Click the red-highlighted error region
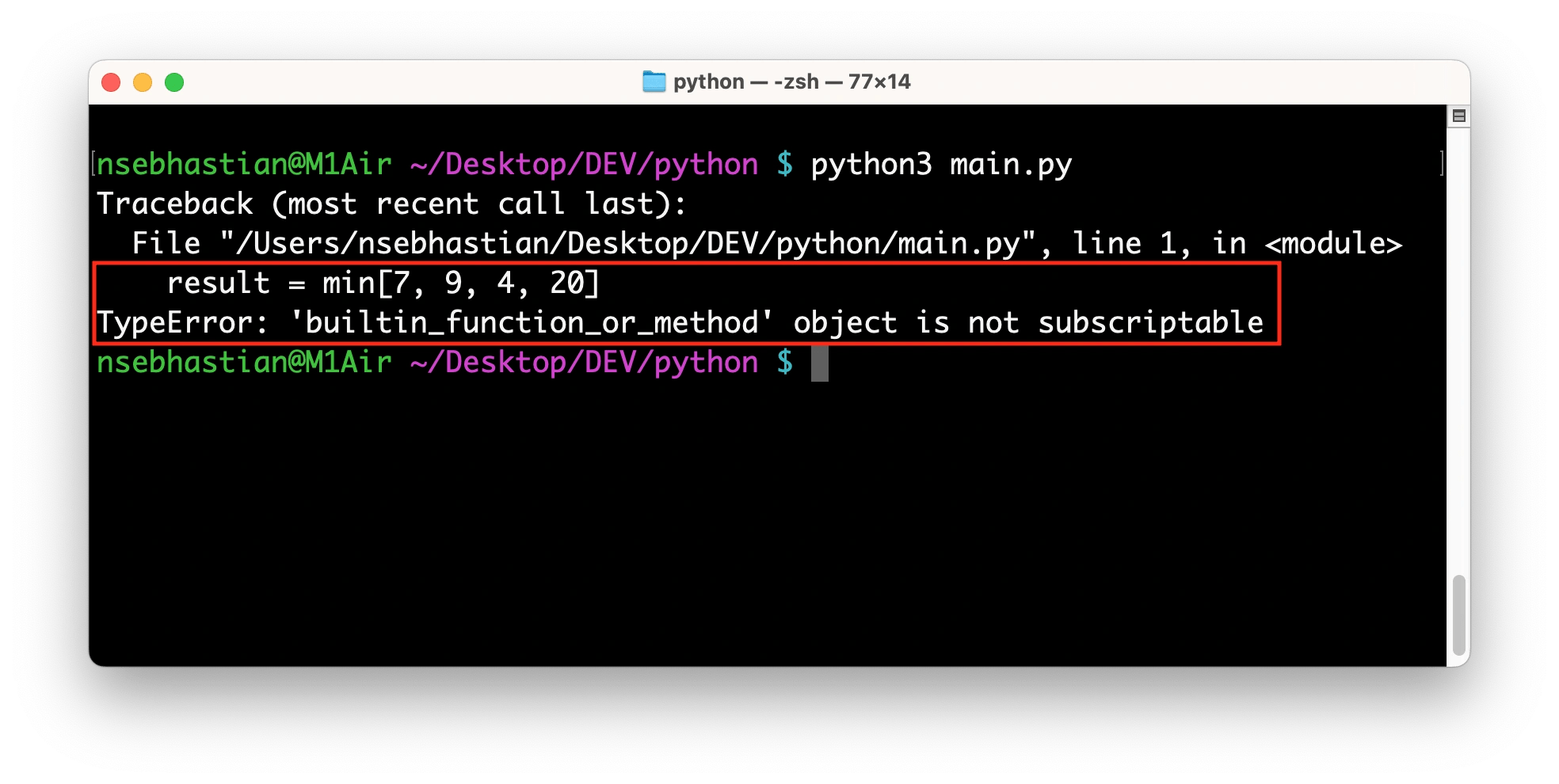 (689, 301)
